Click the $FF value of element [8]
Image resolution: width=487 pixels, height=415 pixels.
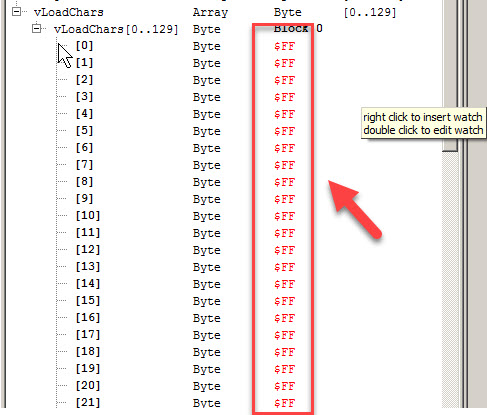tap(284, 182)
